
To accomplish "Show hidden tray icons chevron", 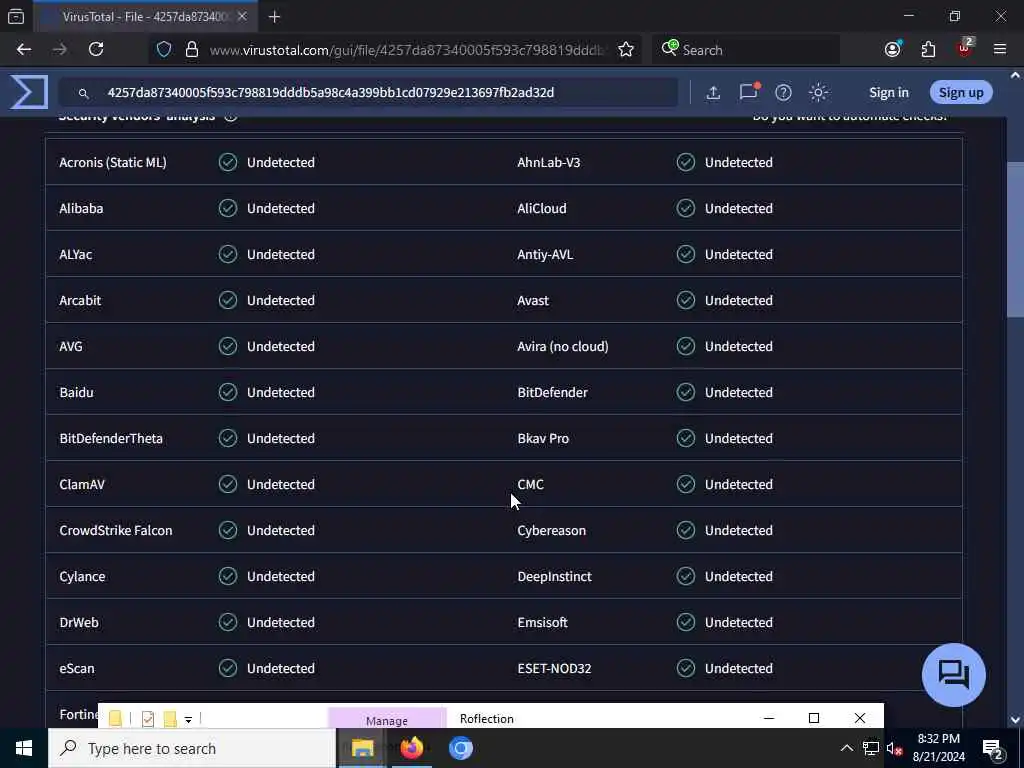I will pos(846,748).
